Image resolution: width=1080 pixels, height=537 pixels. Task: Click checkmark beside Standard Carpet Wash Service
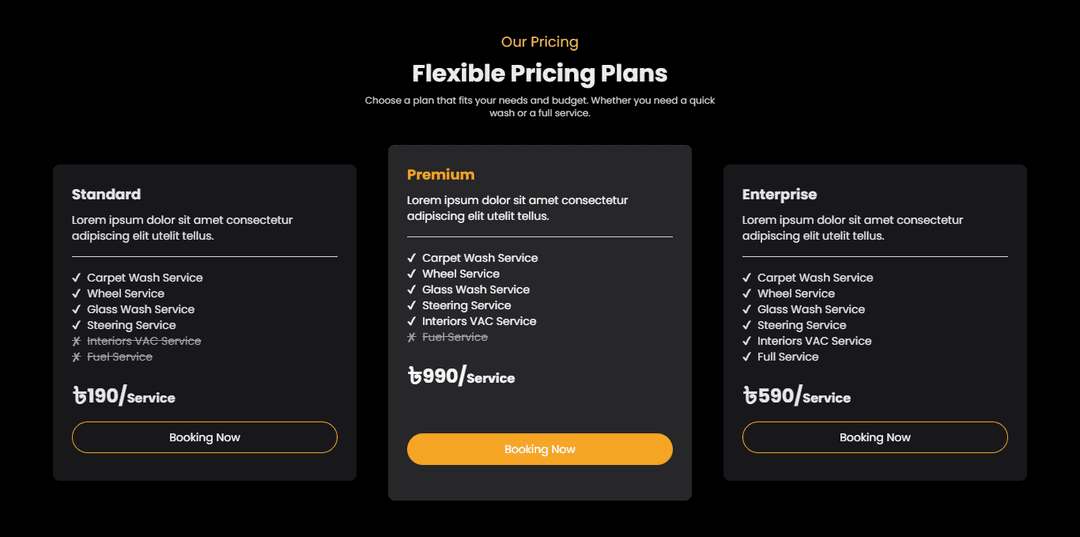tap(76, 278)
